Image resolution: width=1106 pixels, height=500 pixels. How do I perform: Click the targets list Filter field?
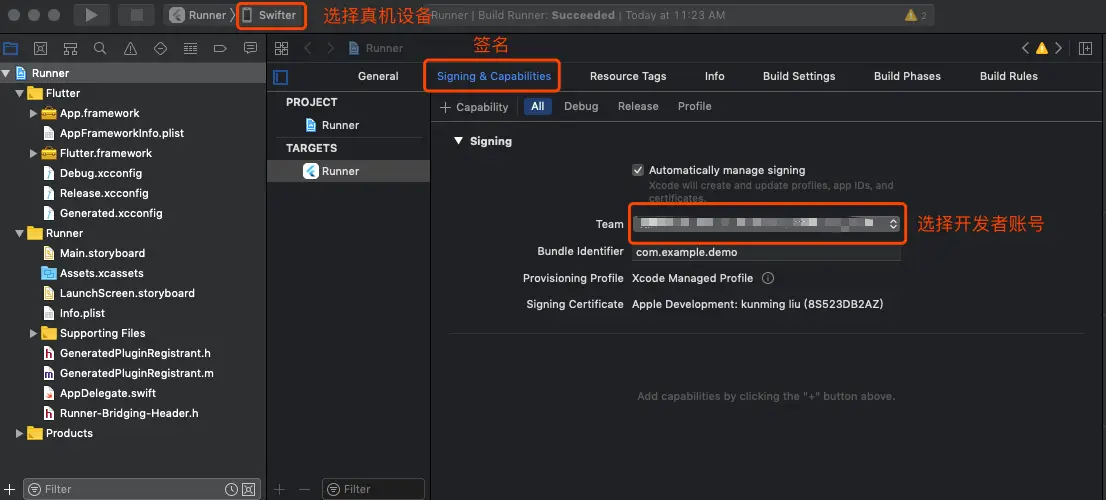[x=373, y=489]
